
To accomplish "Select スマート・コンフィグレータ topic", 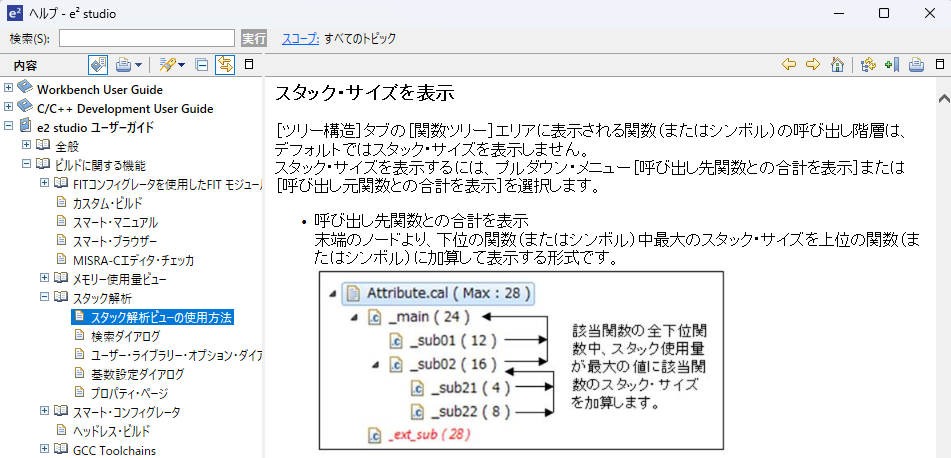I will [127, 413].
